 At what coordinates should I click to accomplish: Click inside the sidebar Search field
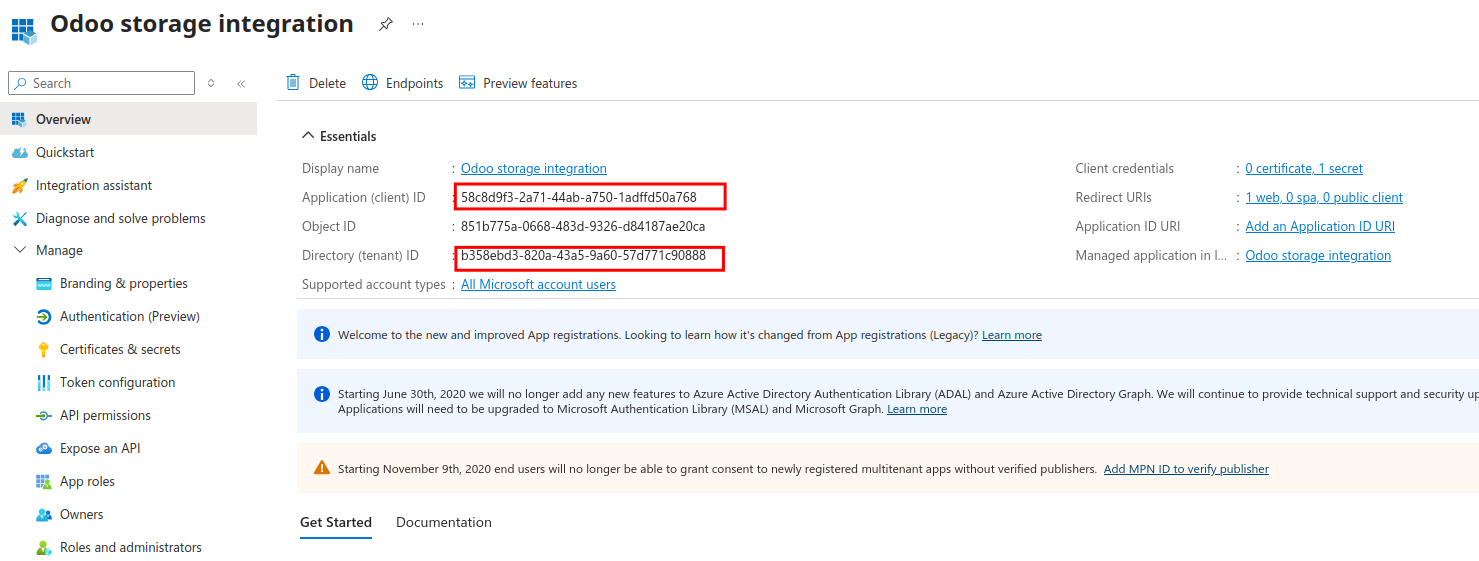point(101,83)
